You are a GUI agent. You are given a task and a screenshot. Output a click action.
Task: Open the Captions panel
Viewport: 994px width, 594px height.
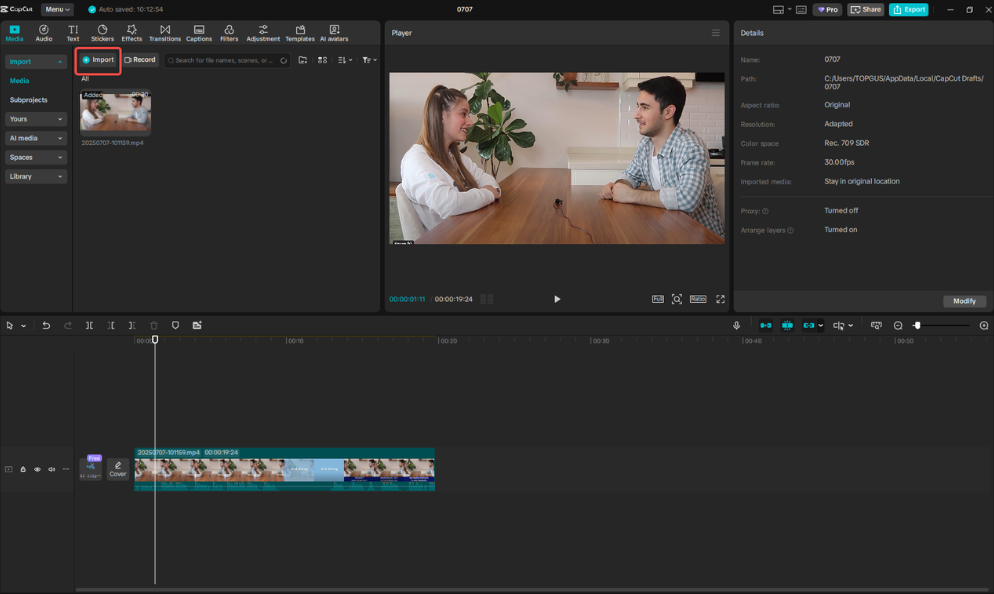[198, 31]
